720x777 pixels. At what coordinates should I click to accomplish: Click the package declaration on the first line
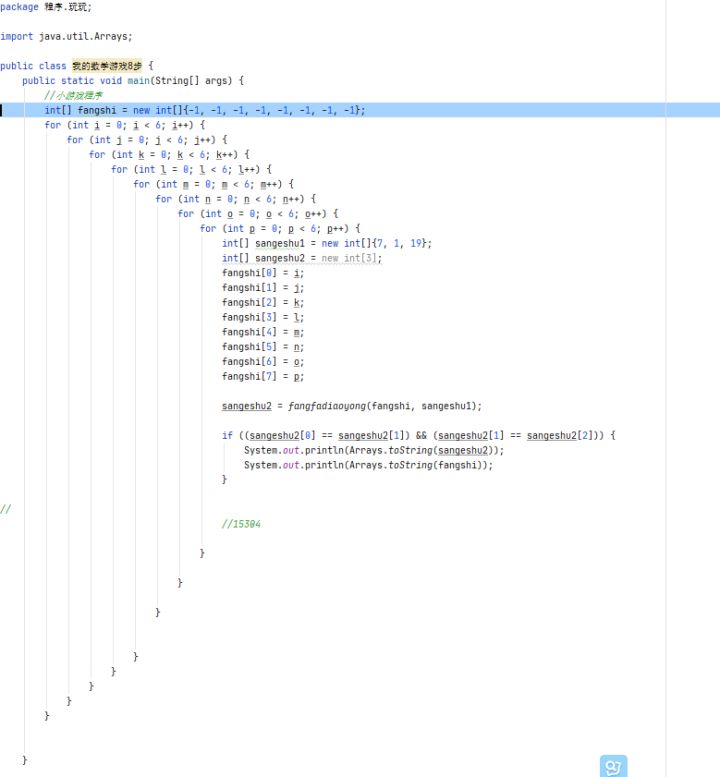tap(45, 7)
